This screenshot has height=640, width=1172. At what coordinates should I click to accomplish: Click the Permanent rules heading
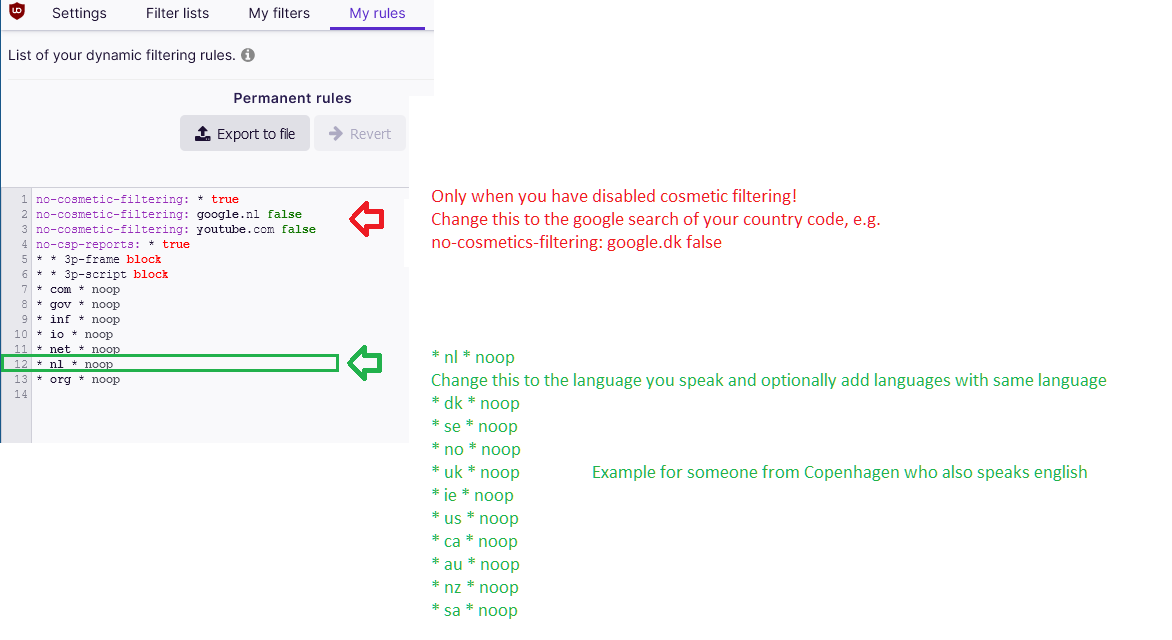[292, 98]
